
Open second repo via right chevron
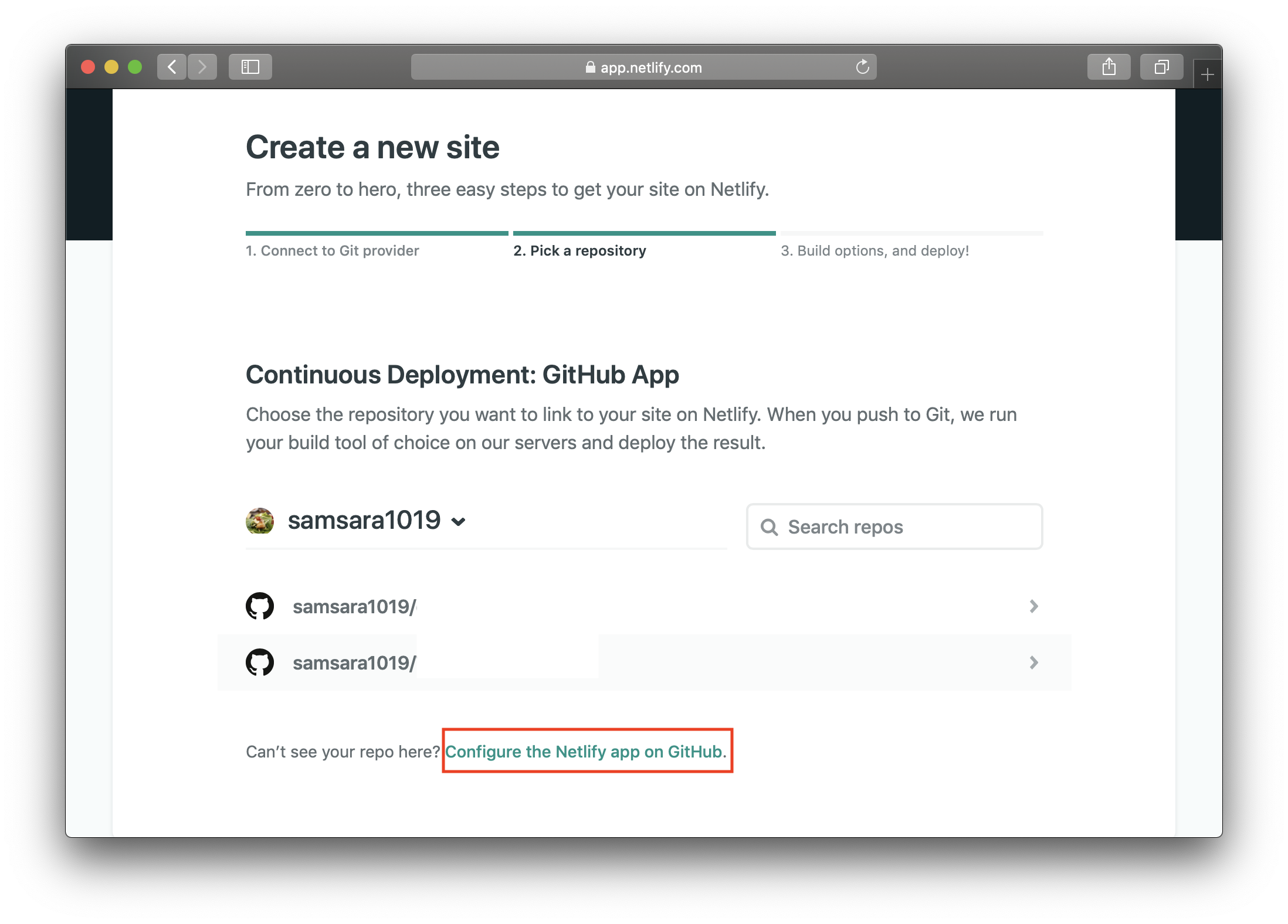[1034, 663]
